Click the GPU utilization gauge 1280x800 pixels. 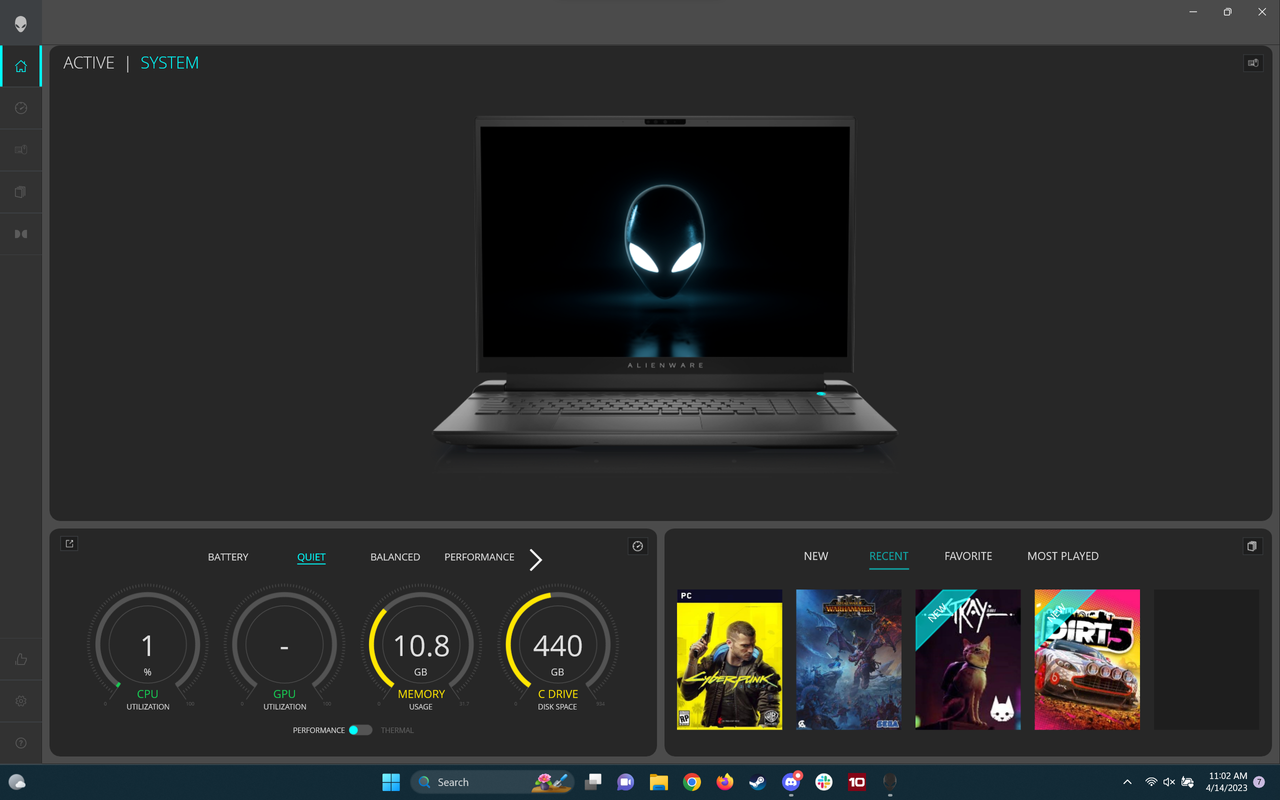tap(284, 648)
